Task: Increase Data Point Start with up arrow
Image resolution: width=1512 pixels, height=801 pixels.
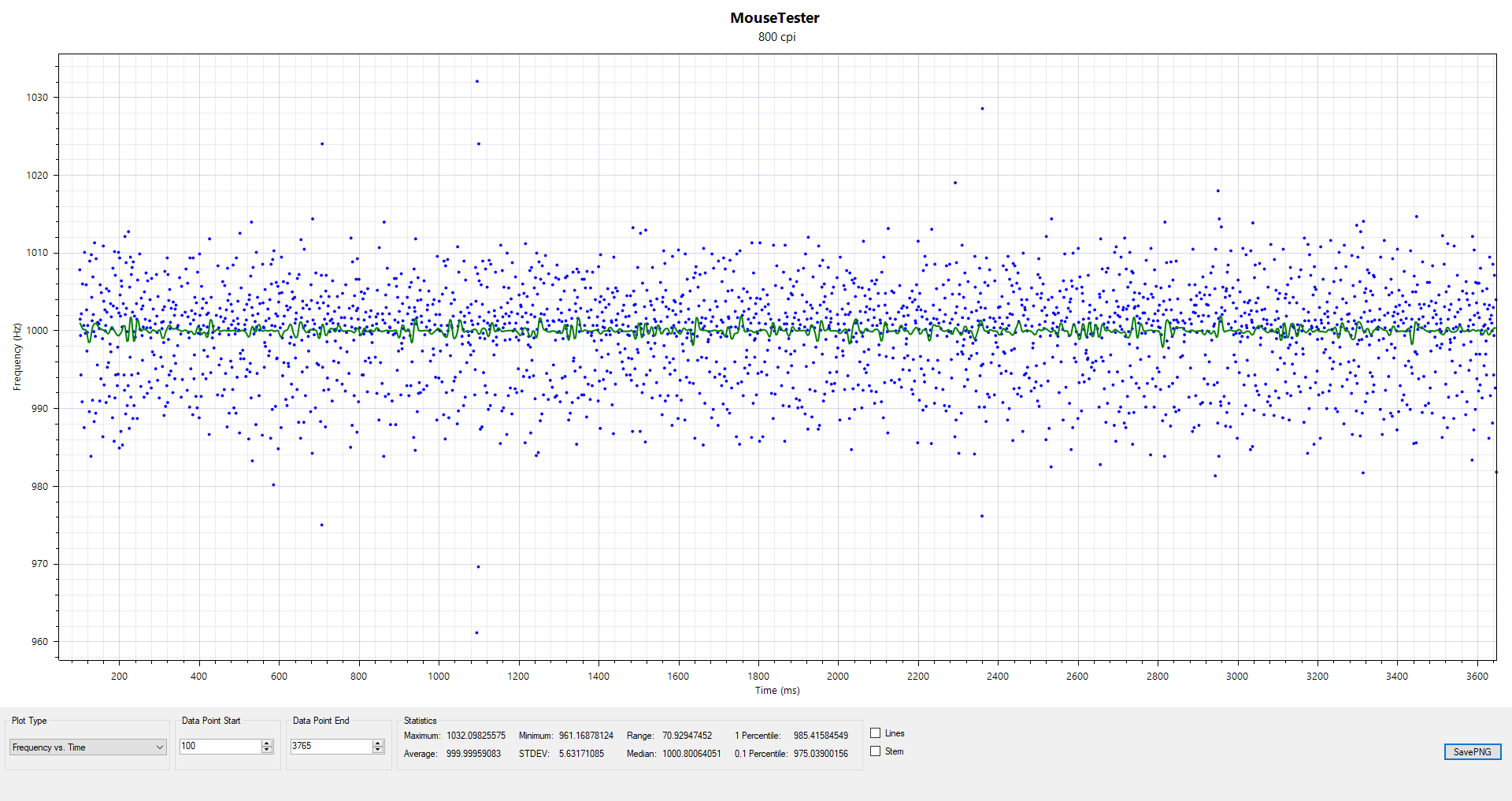Action: [x=267, y=743]
